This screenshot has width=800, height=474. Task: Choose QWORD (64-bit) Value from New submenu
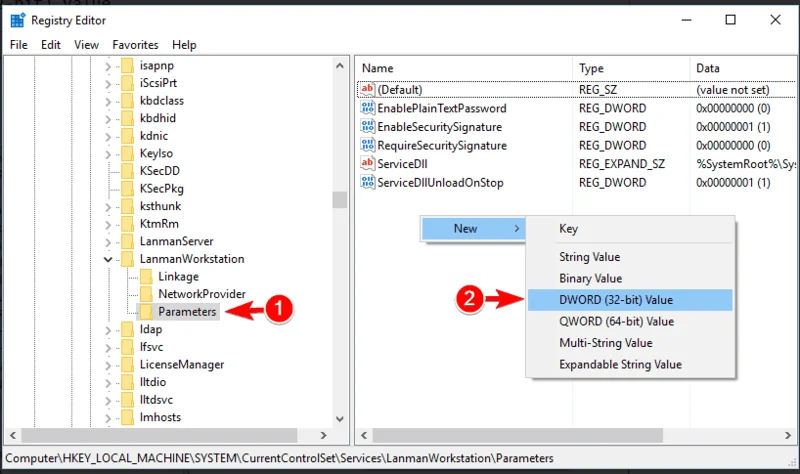[x=630, y=321]
